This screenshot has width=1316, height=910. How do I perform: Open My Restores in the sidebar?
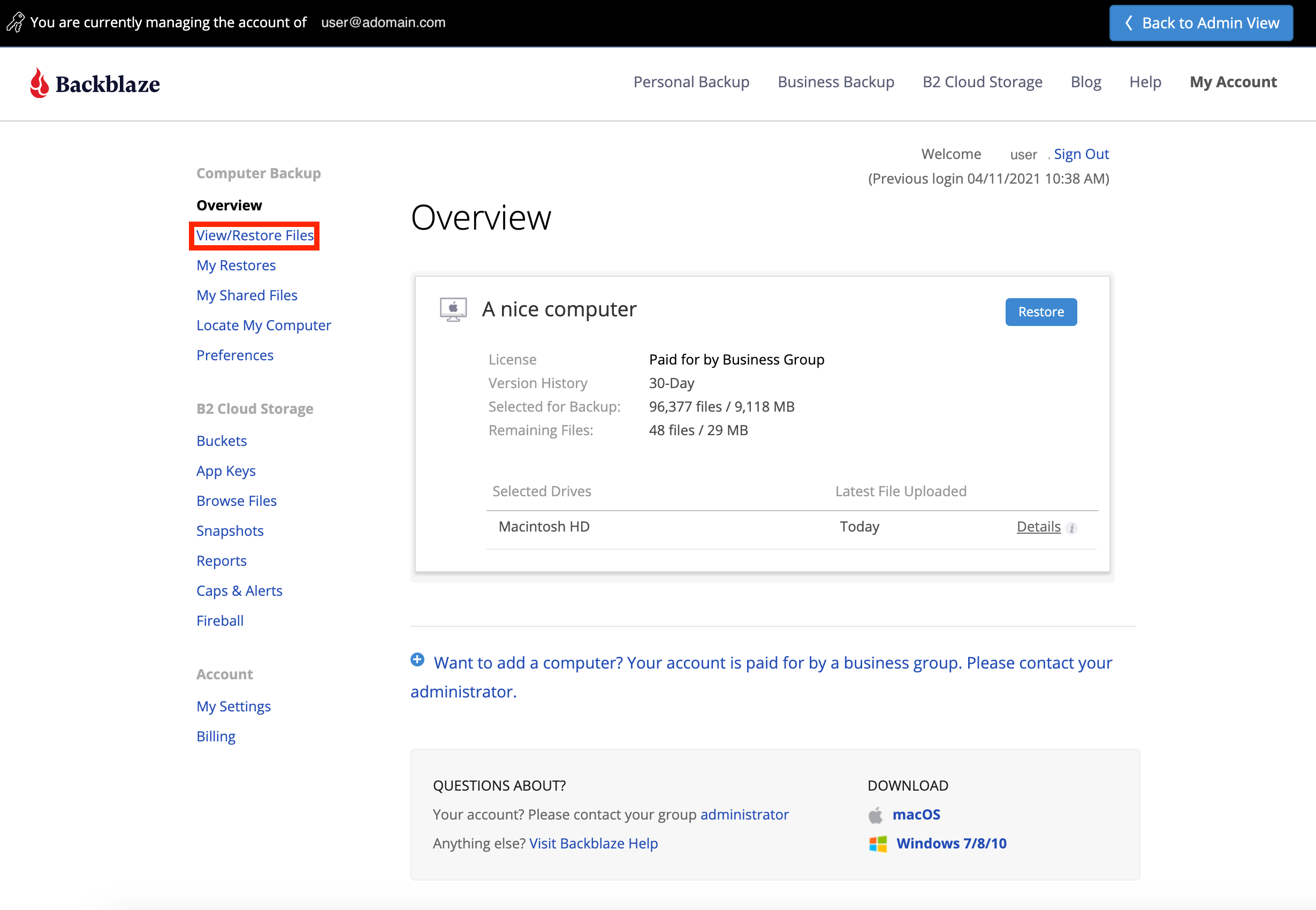236,266
